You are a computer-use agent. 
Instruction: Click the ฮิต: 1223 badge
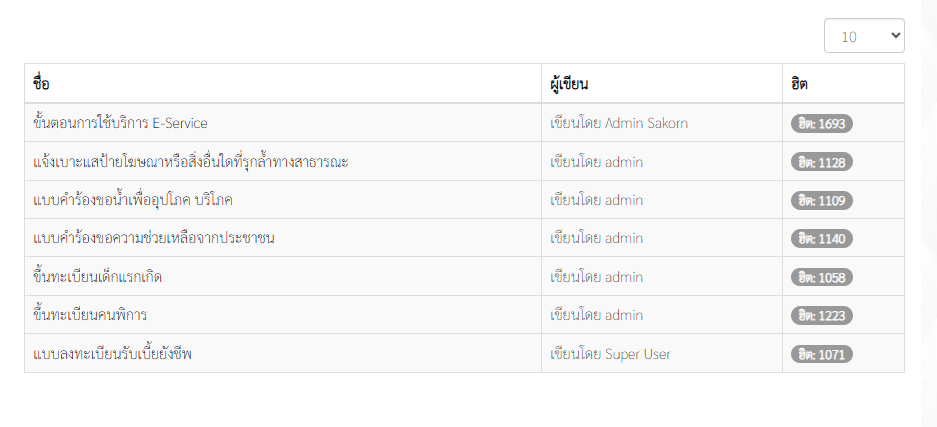[822, 315]
